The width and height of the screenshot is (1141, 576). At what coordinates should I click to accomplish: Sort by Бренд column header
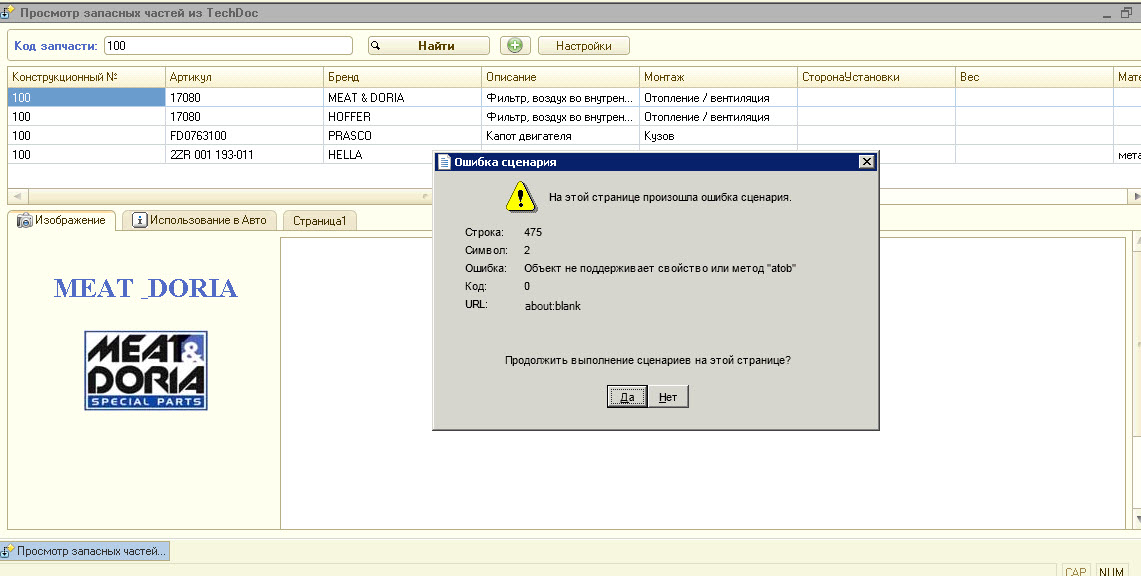tap(402, 77)
